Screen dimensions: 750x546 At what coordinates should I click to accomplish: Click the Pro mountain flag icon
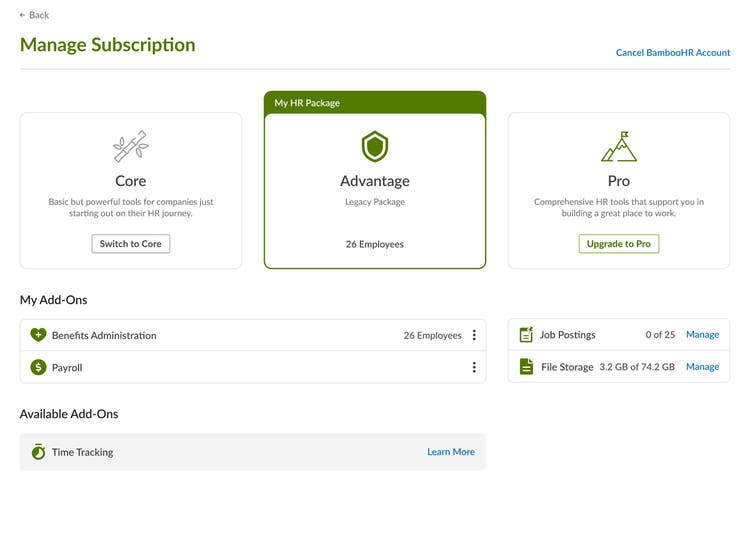pyautogui.click(x=618, y=146)
